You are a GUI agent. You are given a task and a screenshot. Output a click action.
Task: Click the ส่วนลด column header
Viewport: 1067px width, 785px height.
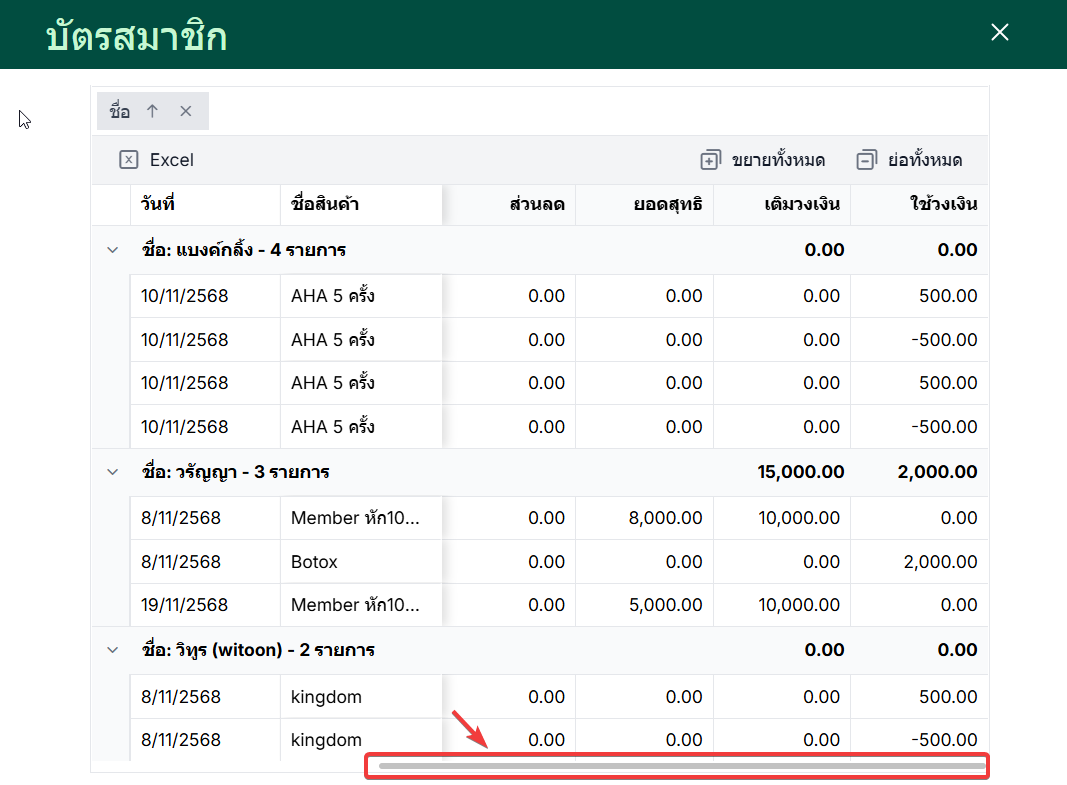tap(537, 205)
